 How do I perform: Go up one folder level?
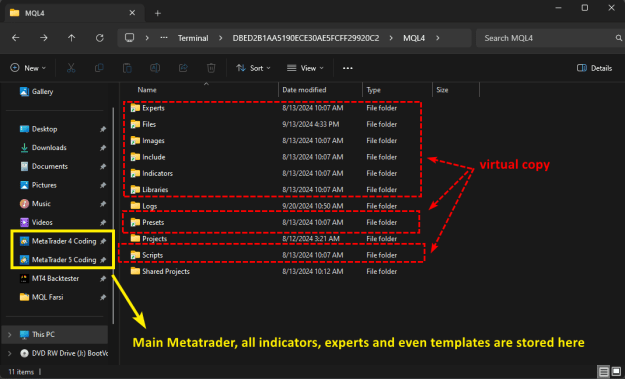(x=71, y=38)
